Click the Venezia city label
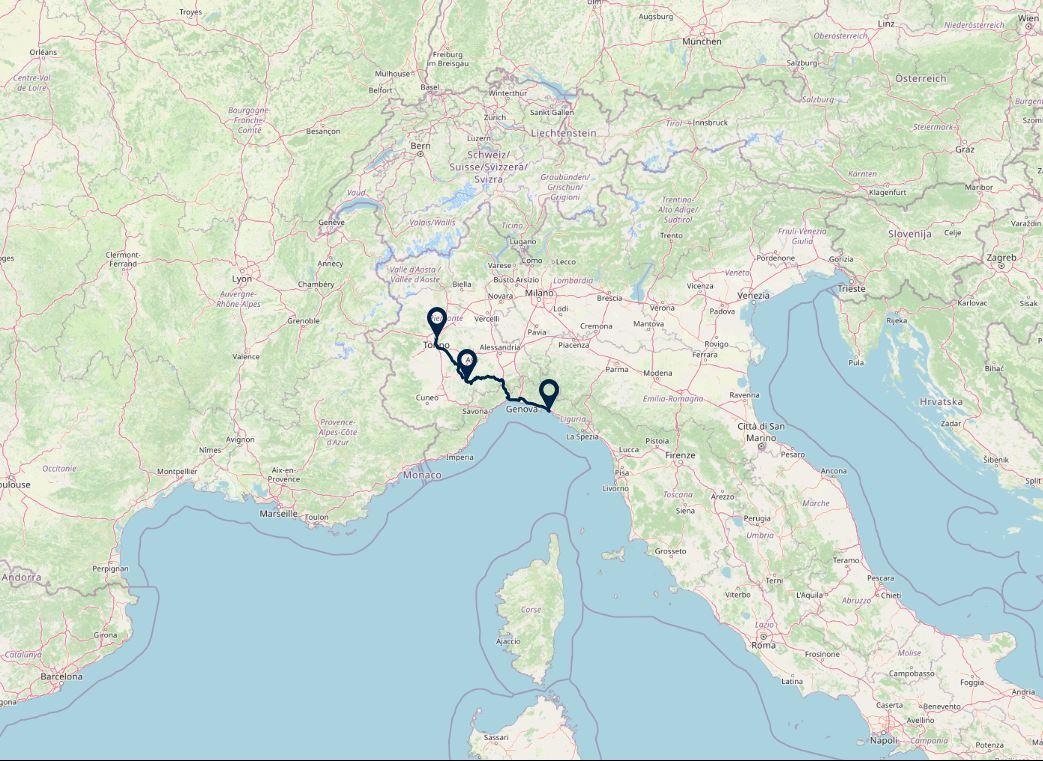This screenshot has width=1043, height=761. pyautogui.click(x=754, y=295)
